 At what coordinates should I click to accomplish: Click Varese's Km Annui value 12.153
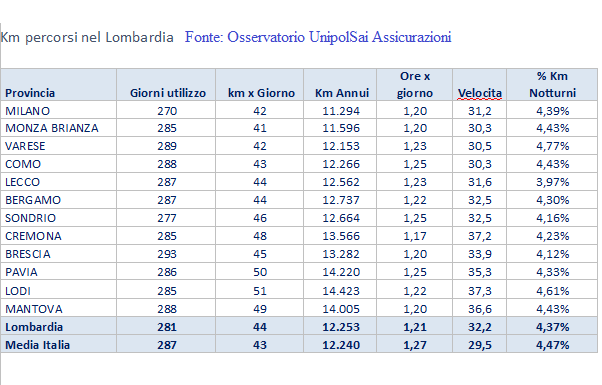pos(341,146)
